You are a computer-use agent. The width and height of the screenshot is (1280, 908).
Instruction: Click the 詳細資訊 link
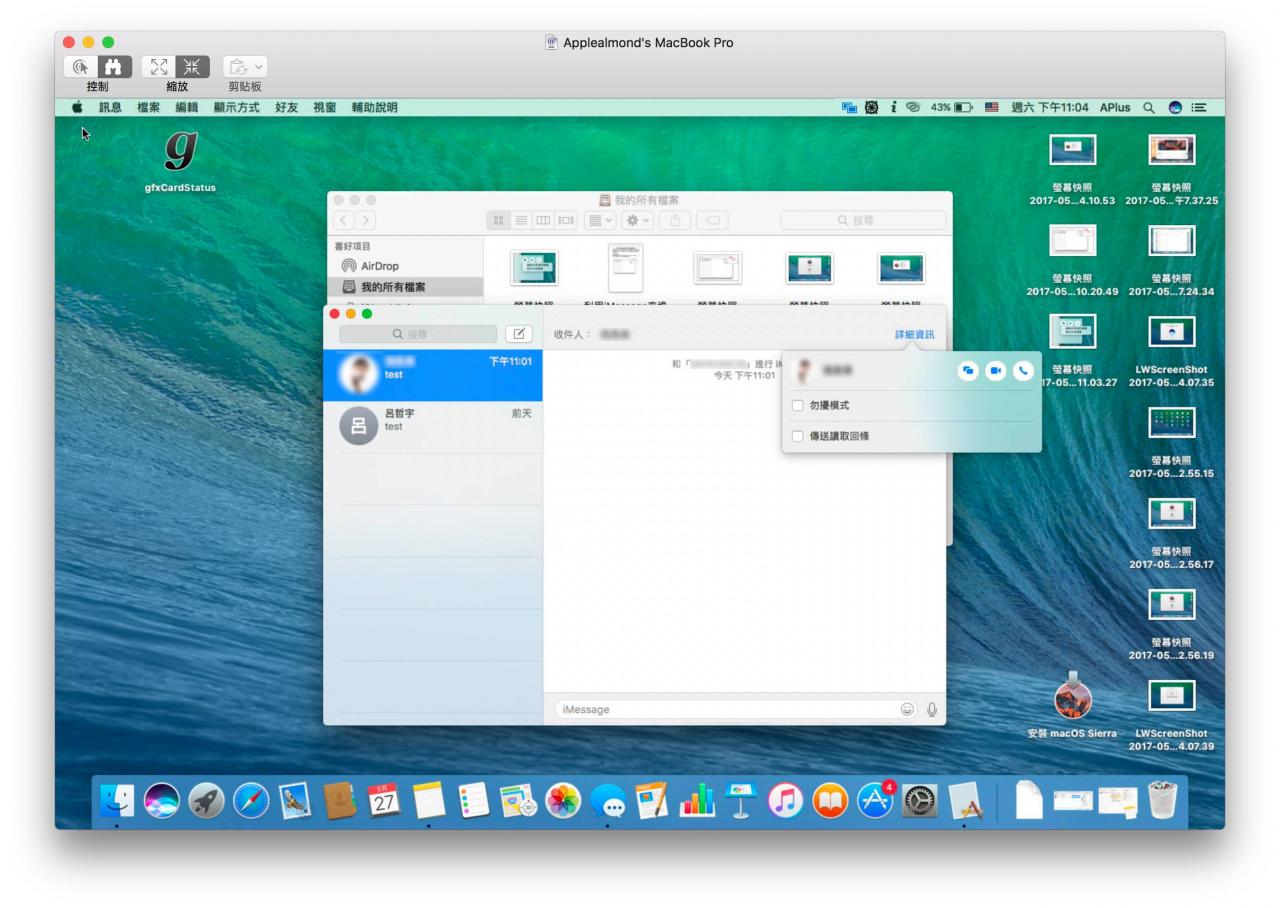coord(914,334)
